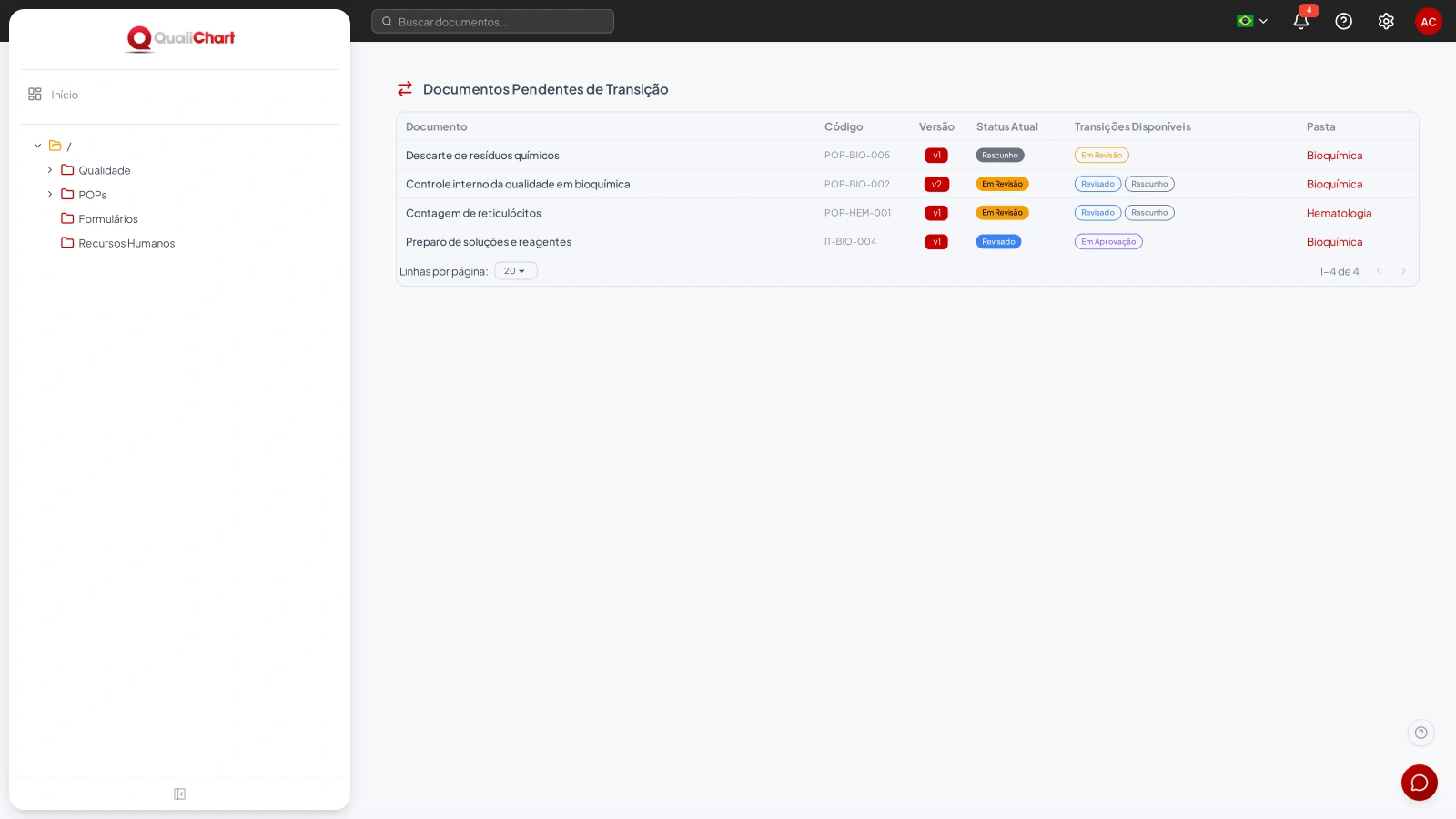Click Em Revisão transition for POP-BIO-005
The image size is (1456, 819).
pos(1101,156)
